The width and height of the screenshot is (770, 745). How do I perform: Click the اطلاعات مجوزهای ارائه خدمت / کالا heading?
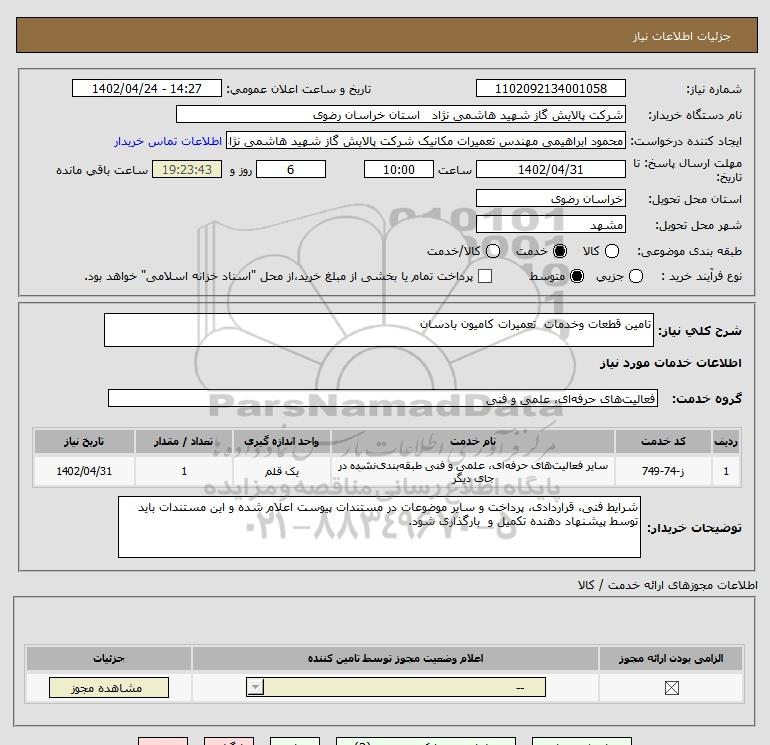(x=668, y=585)
